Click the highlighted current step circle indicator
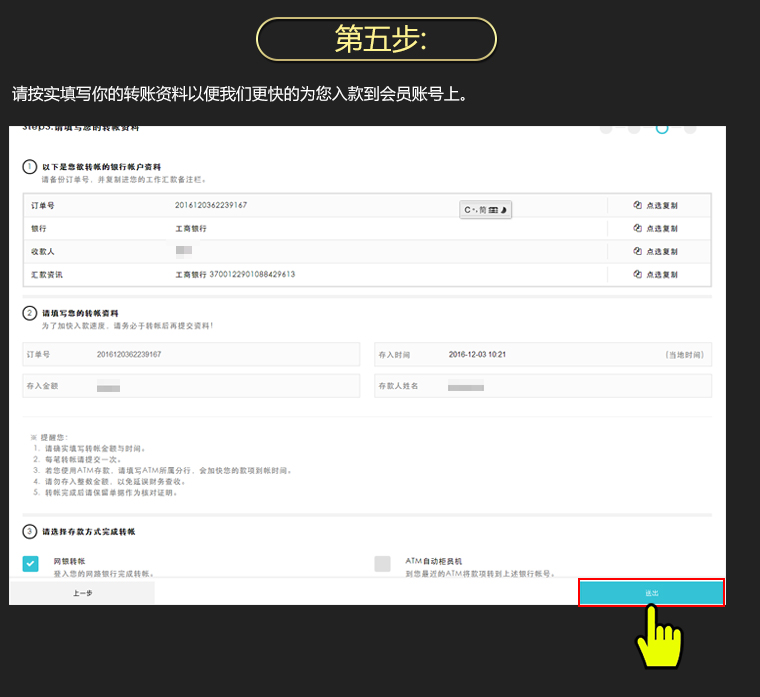This screenshot has width=760, height=697. click(662, 128)
